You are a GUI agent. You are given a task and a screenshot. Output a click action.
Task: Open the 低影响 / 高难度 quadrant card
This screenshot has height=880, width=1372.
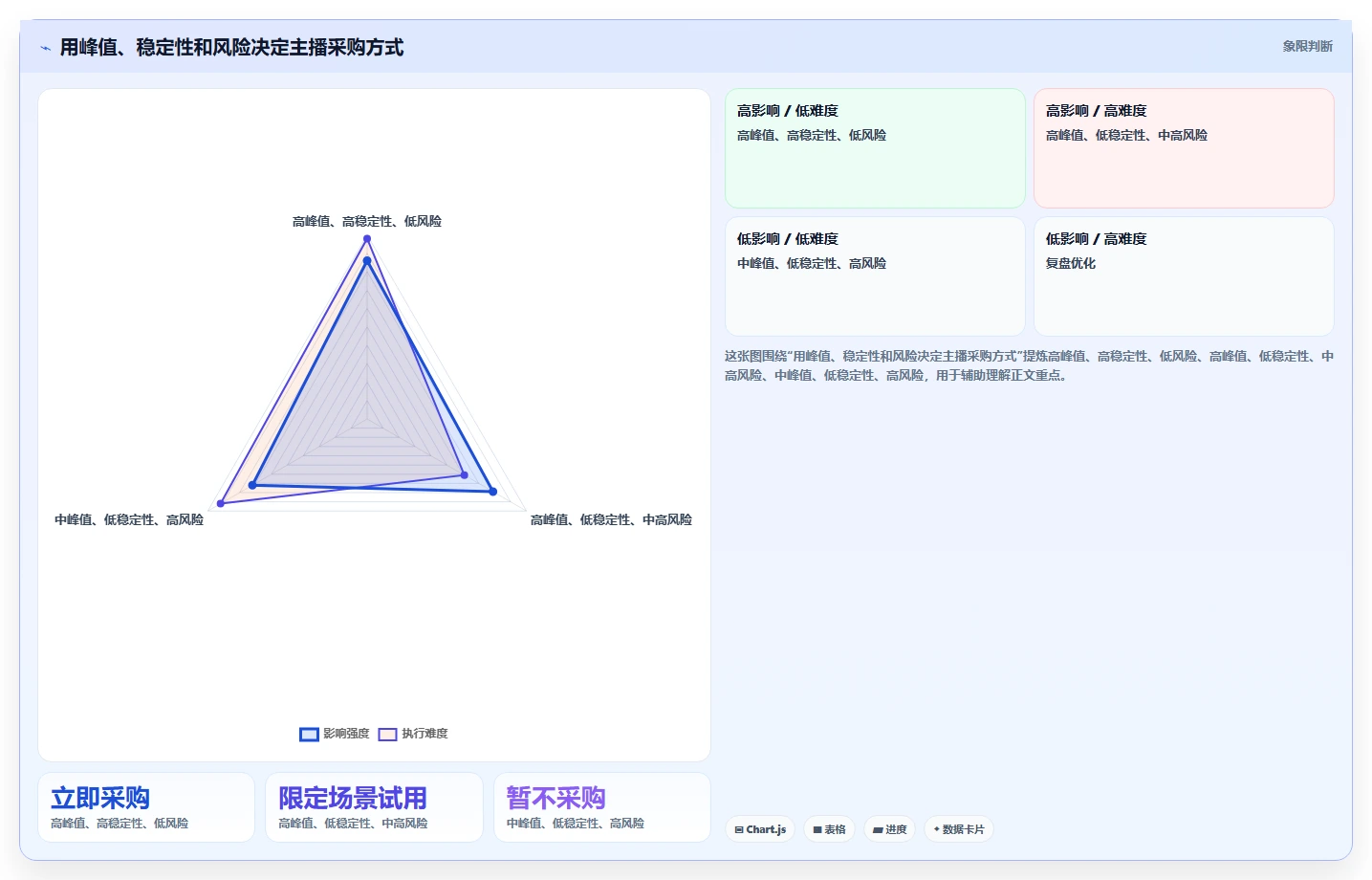[1184, 276]
